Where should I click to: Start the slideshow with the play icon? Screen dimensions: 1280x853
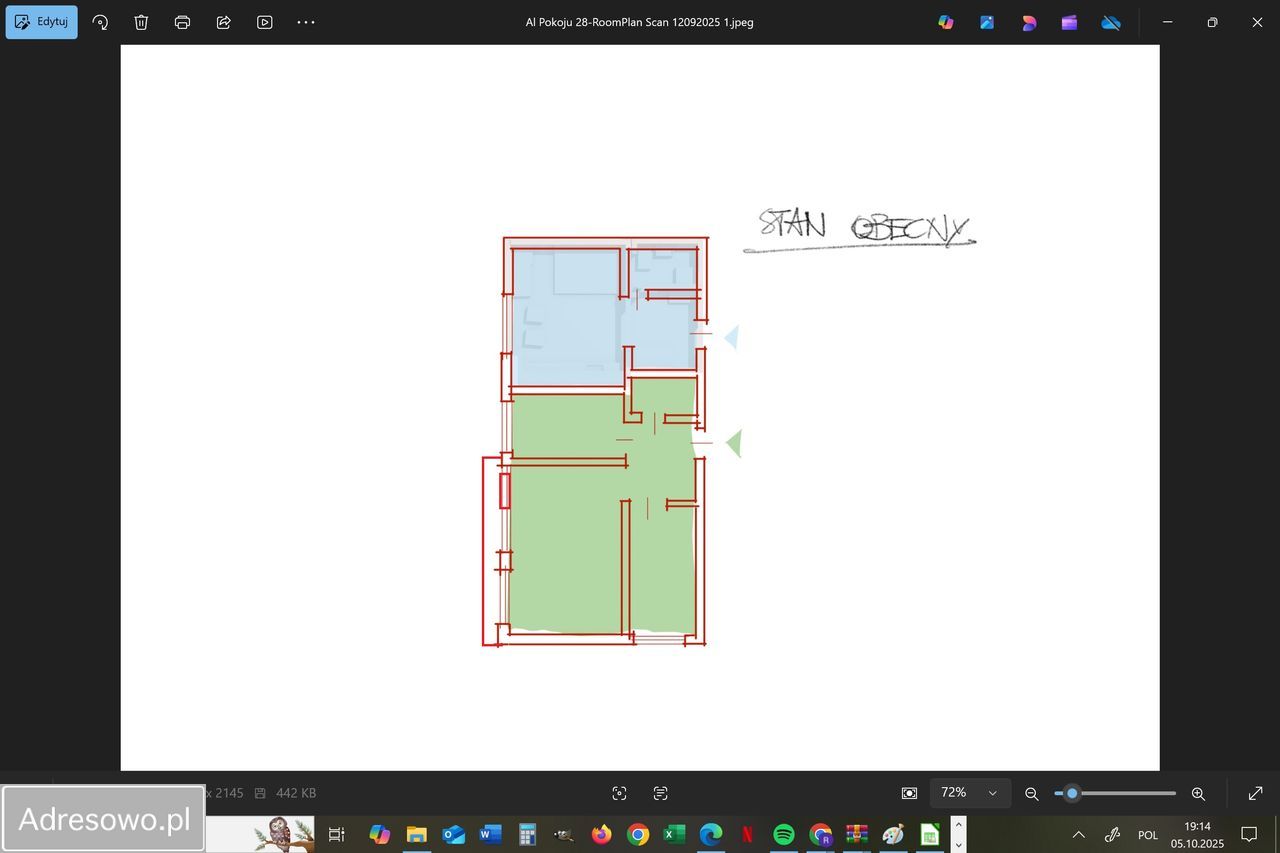(264, 22)
